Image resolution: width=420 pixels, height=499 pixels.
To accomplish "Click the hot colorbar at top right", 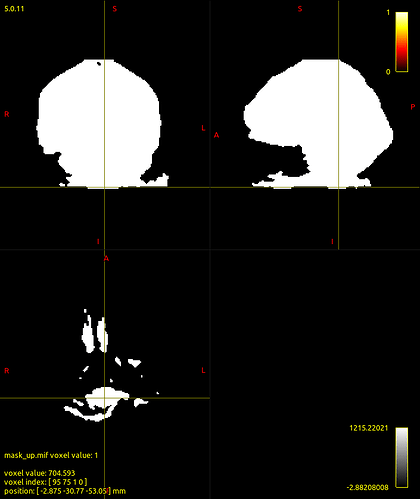I will [x=401, y=42].
